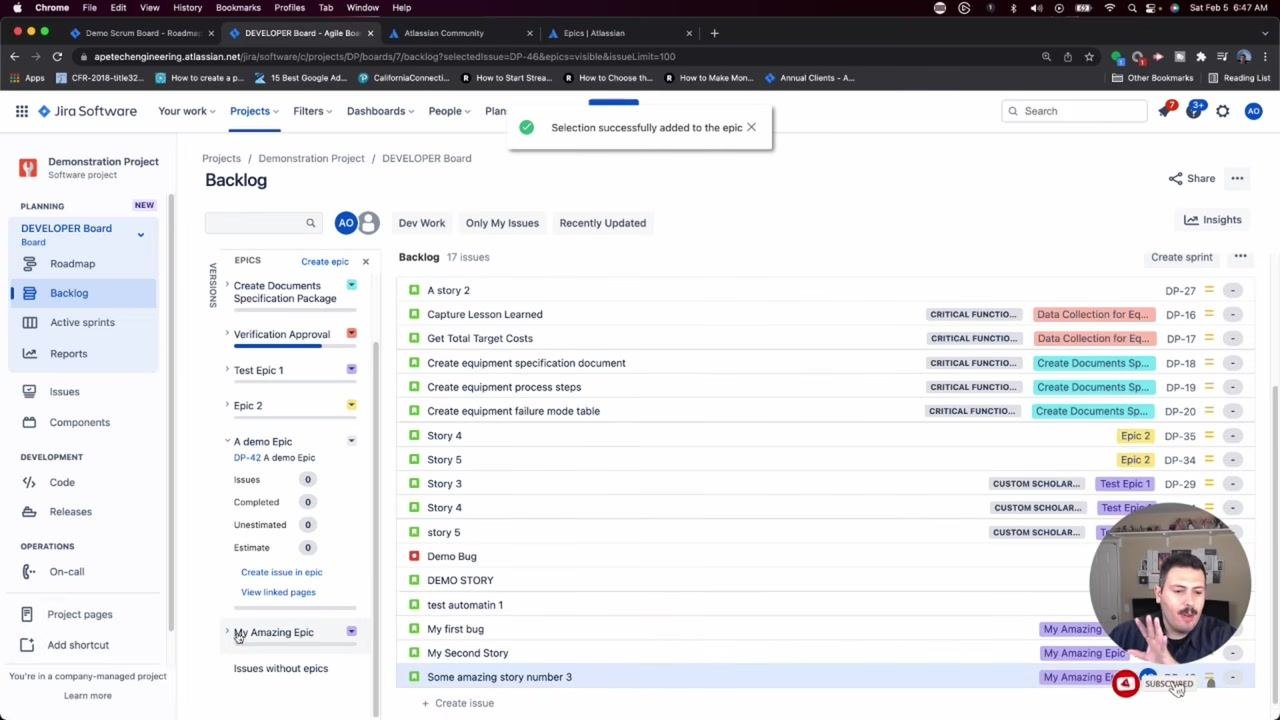The image size is (1280, 720).
Task: Collapse the A demo Epic details
Action: (x=227, y=441)
